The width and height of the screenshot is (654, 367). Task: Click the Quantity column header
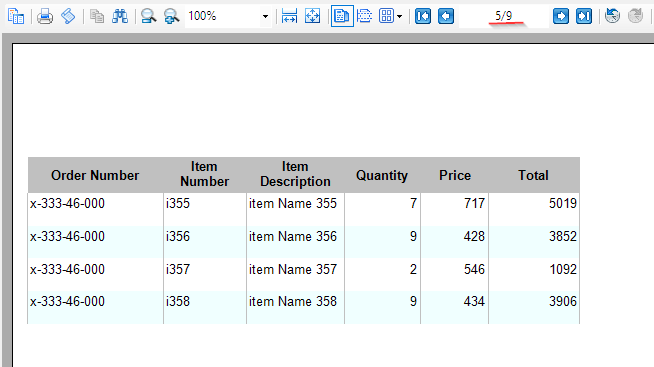tap(382, 175)
